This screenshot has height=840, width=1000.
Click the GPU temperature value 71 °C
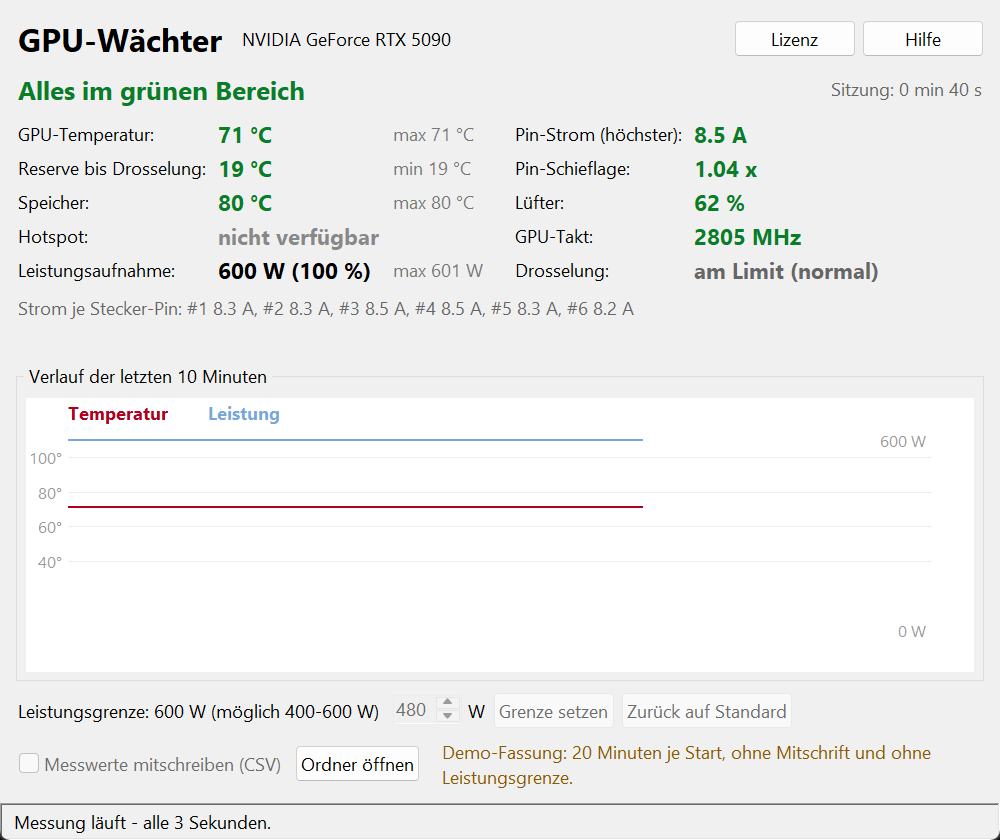click(245, 135)
